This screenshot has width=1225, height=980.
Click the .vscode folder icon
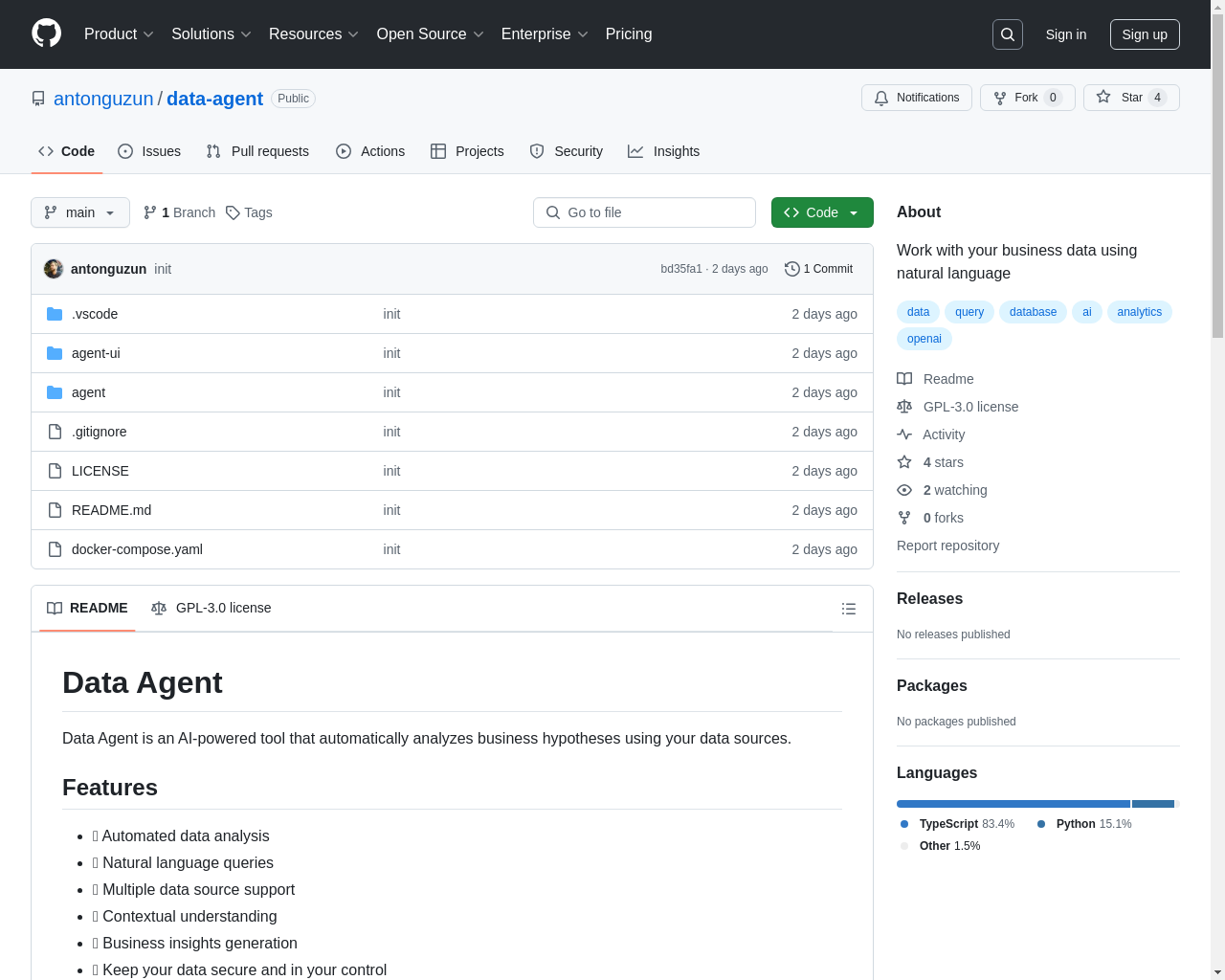click(55, 314)
